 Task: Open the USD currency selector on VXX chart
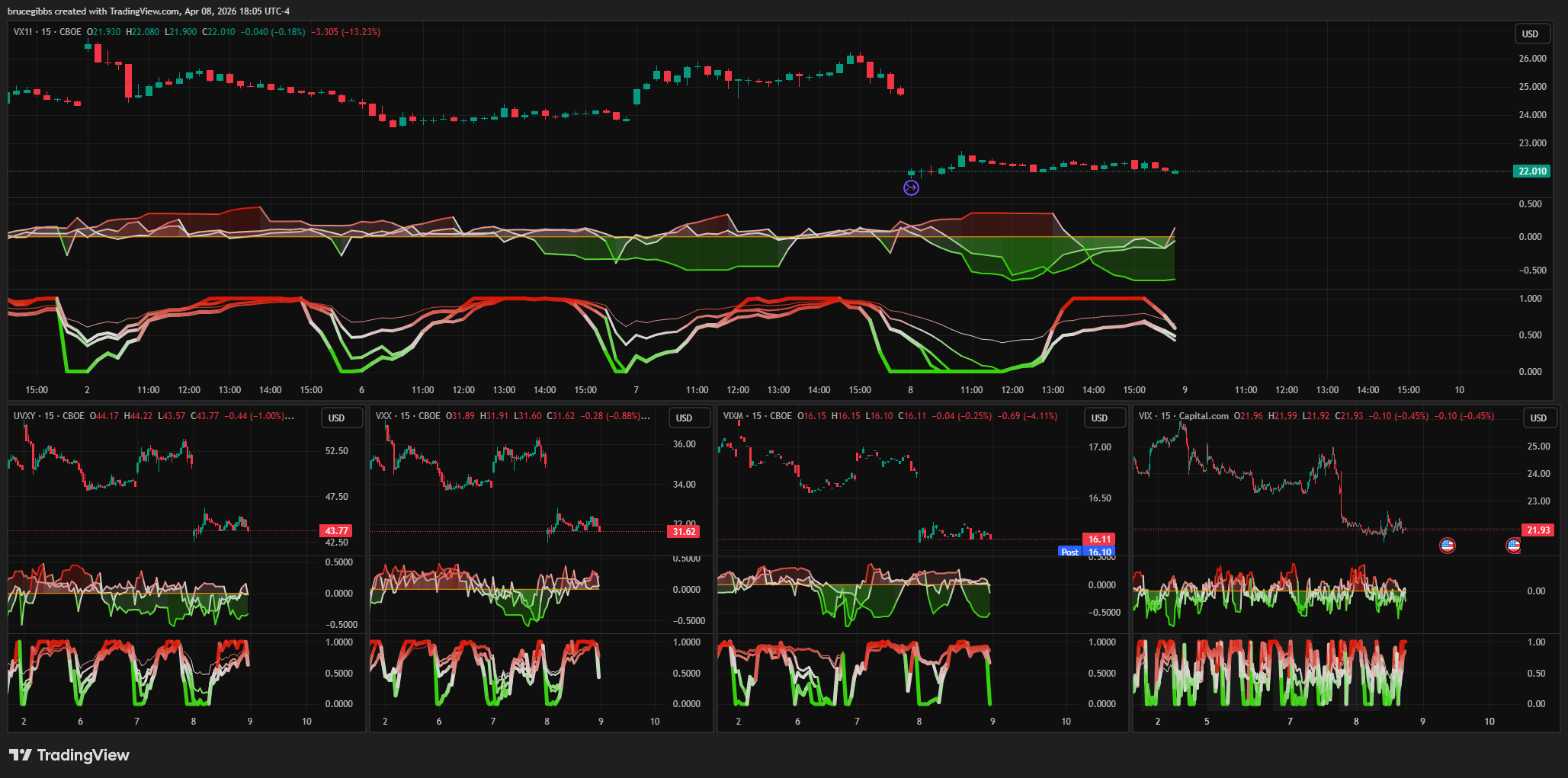pos(684,418)
